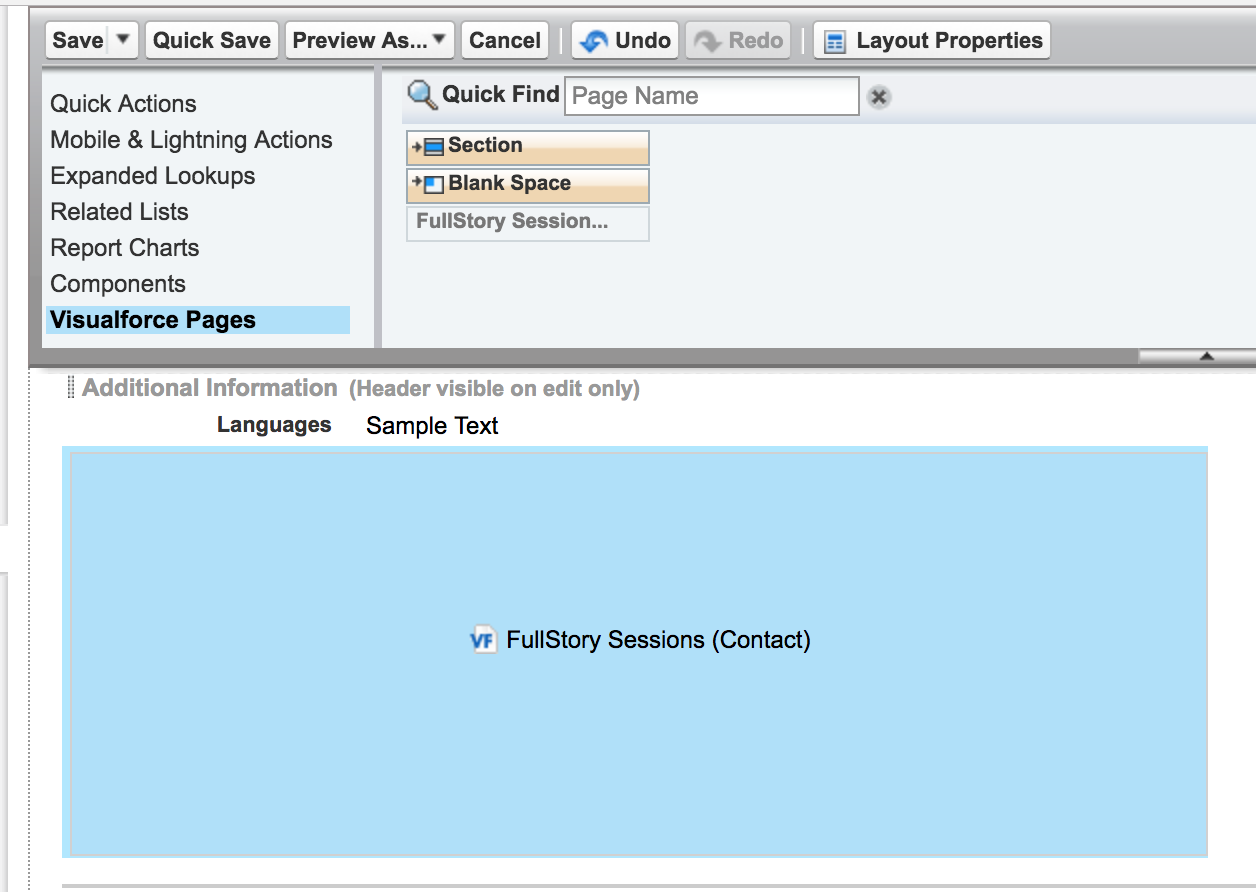The width and height of the screenshot is (1256, 892).
Task: Click the VF page icon
Action: pos(483,640)
